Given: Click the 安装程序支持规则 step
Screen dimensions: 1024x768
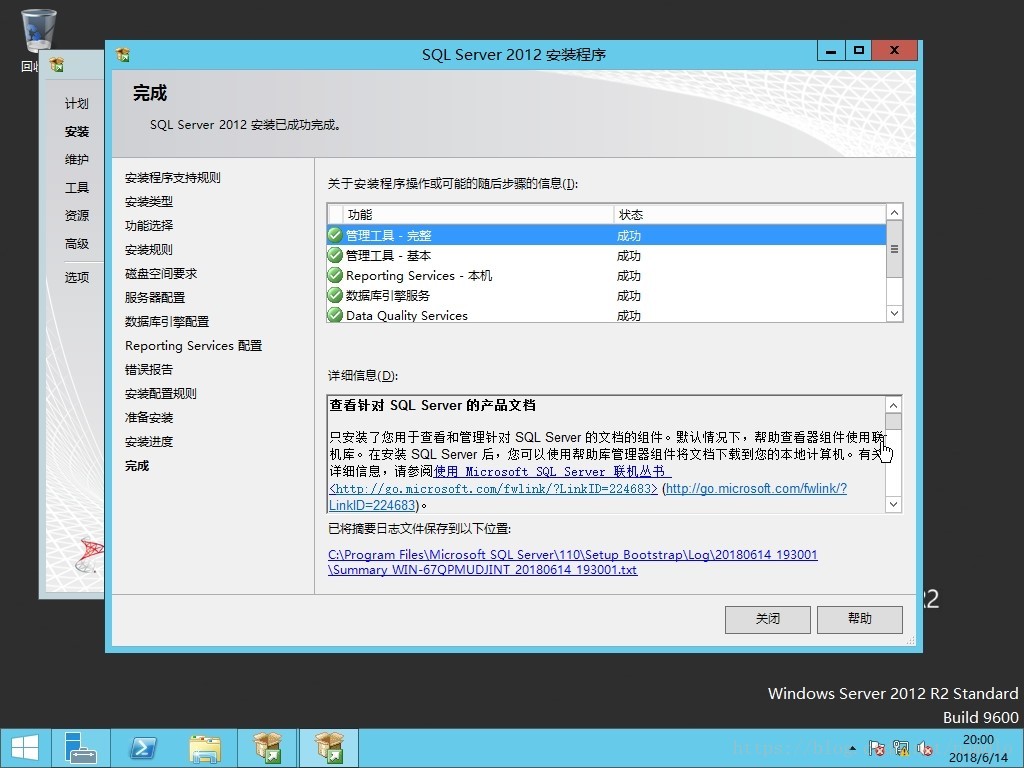Looking at the screenshot, I should [x=172, y=178].
